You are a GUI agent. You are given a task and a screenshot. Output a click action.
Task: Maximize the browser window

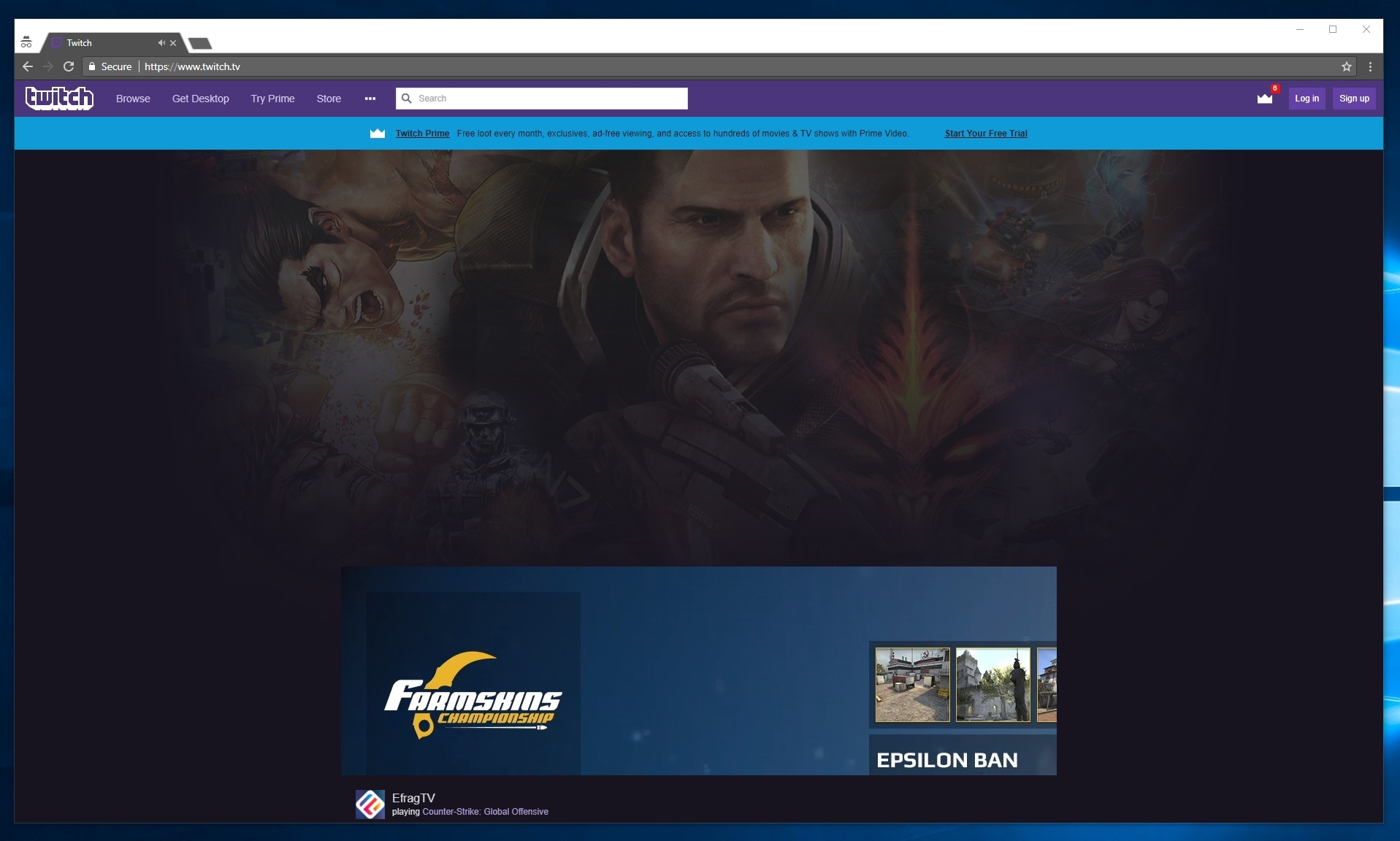1333,29
